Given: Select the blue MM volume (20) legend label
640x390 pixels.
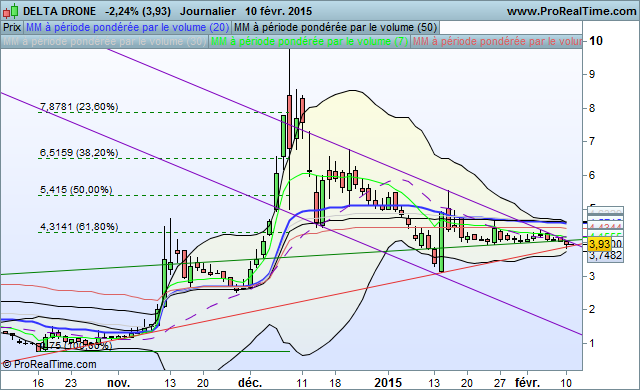Looking at the screenshot, I should (x=127, y=27).
